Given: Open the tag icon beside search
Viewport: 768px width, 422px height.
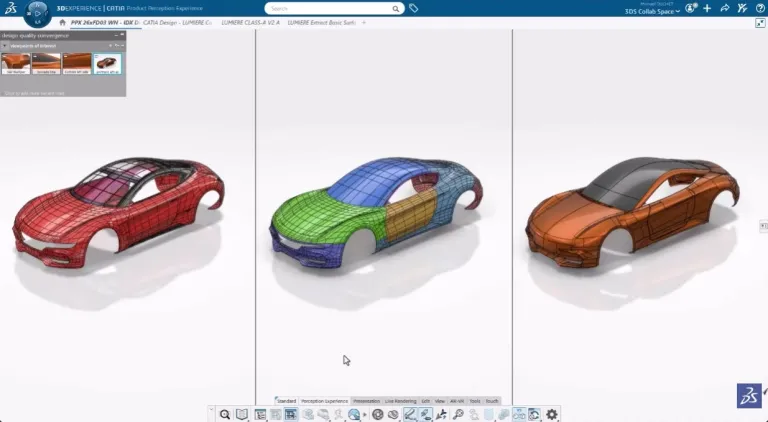Looking at the screenshot, I should [413, 8].
